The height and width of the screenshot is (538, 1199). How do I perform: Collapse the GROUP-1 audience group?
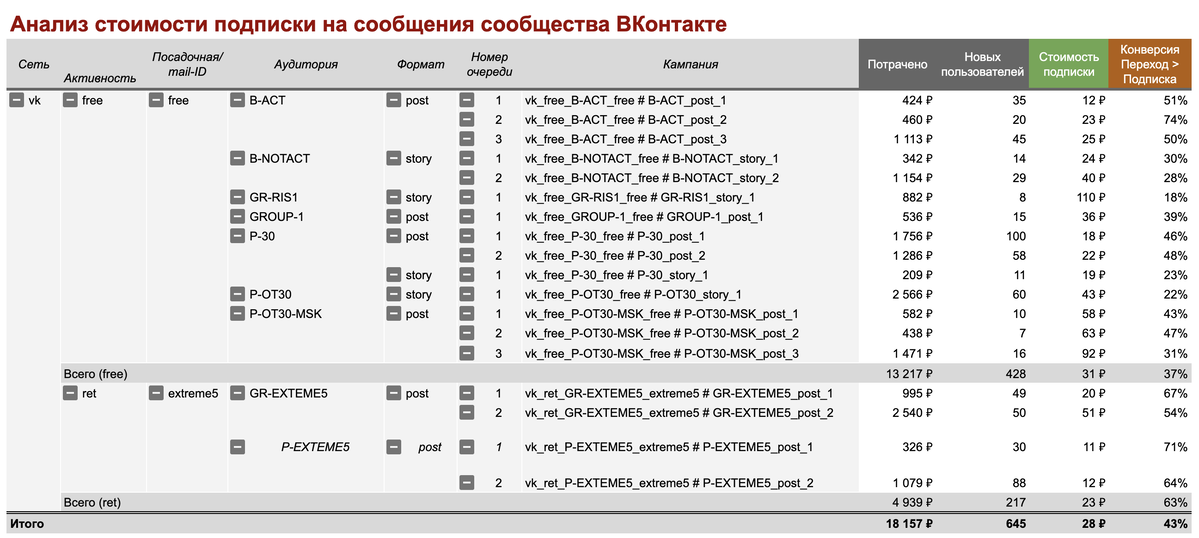[x=237, y=216]
